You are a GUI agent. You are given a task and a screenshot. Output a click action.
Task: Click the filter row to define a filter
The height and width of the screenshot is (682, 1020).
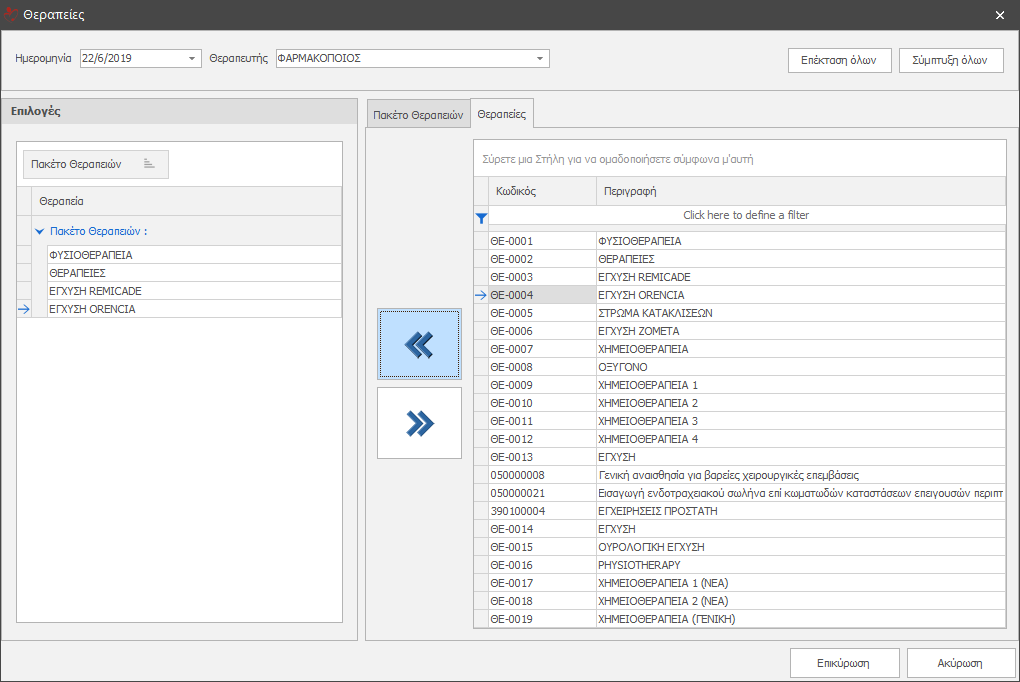(745, 215)
